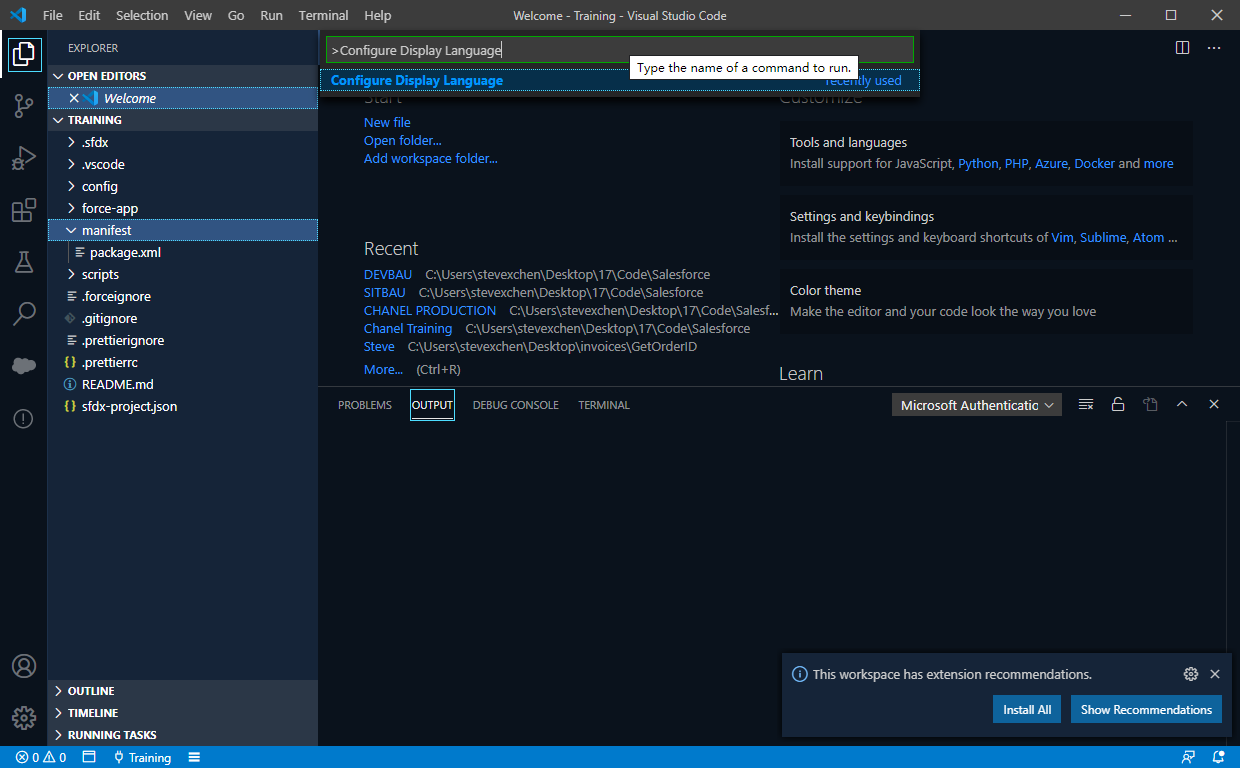
Task: Open the Extensions view
Action: pos(23,210)
